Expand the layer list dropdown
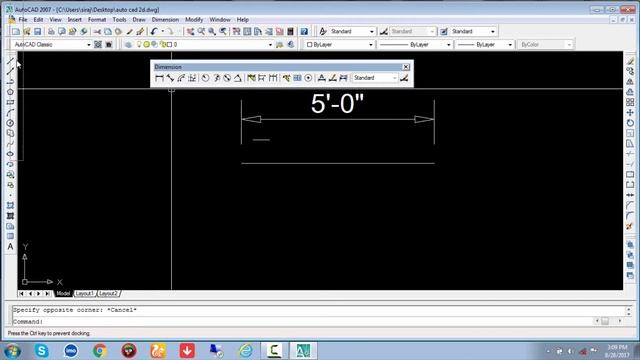The height and width of the screenshot is (360, 640). coord(270,44)
